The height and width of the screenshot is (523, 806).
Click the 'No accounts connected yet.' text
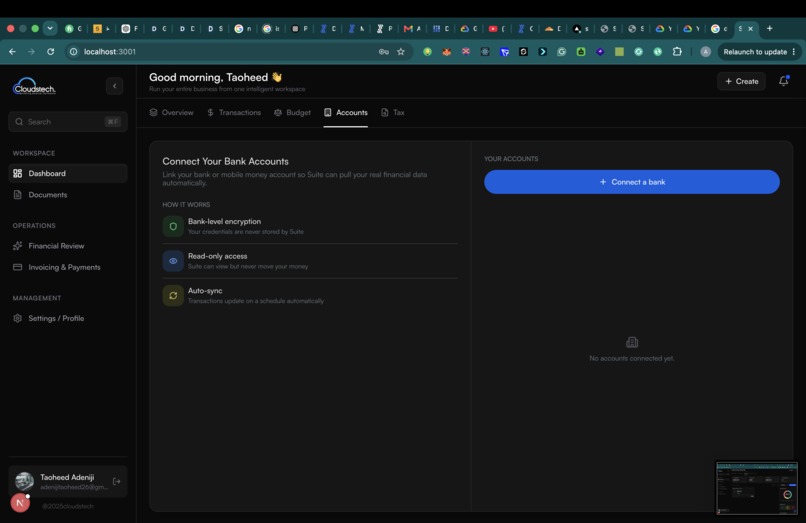pyautogui.click(x=632, y=358)
